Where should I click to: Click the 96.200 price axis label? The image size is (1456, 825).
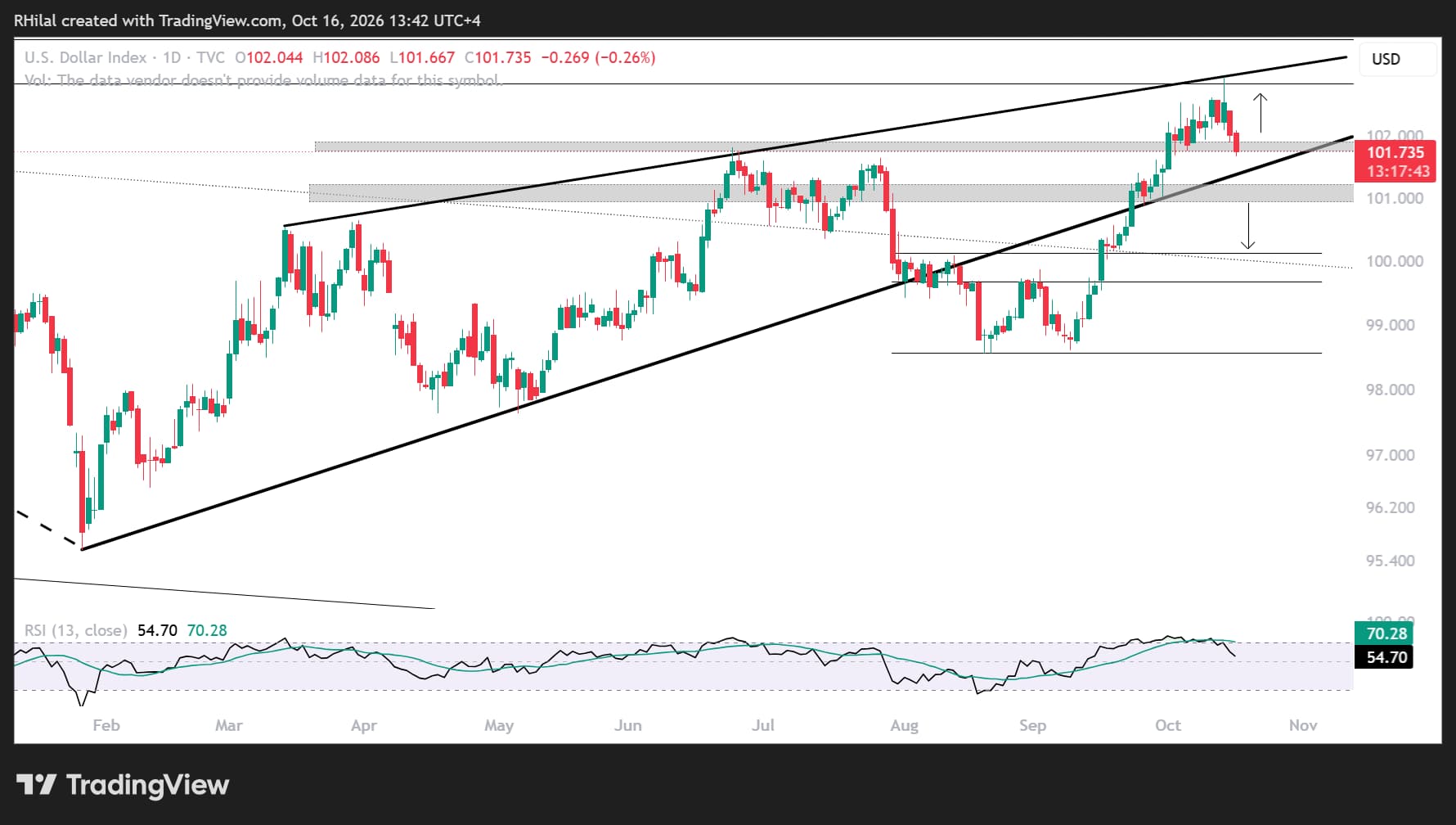tap(1391, 507)
